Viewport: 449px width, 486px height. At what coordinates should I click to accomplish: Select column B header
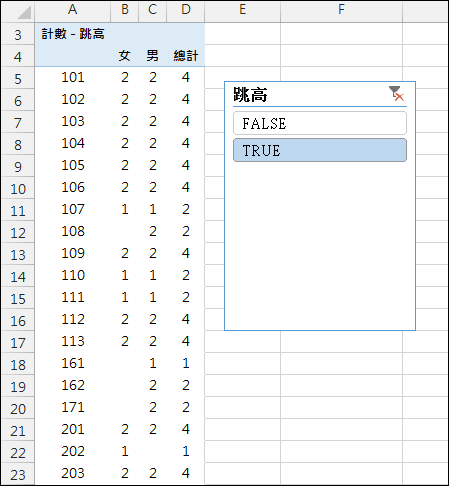125,10
